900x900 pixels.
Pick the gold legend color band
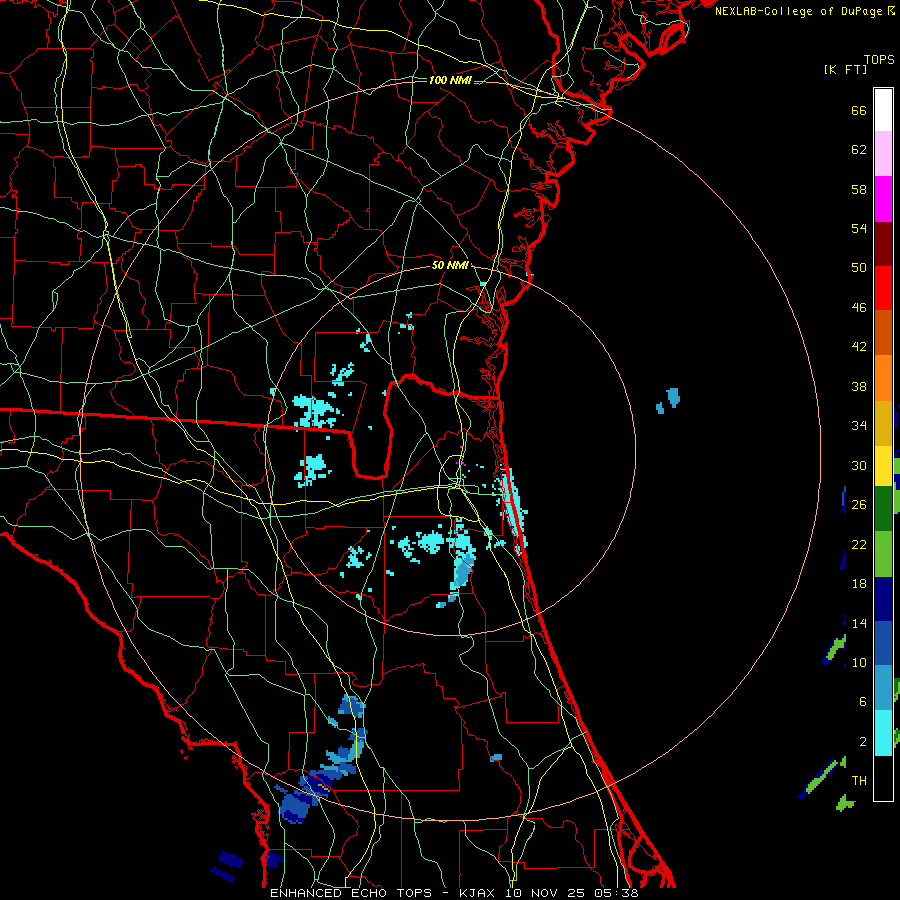tap(883, 423)
